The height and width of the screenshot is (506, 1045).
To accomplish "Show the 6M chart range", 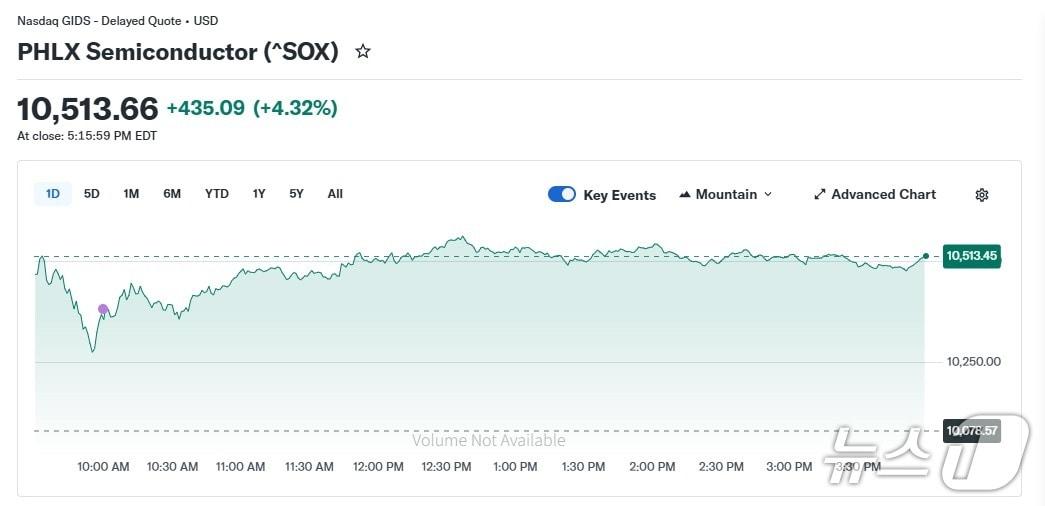I will click(172, 194).
